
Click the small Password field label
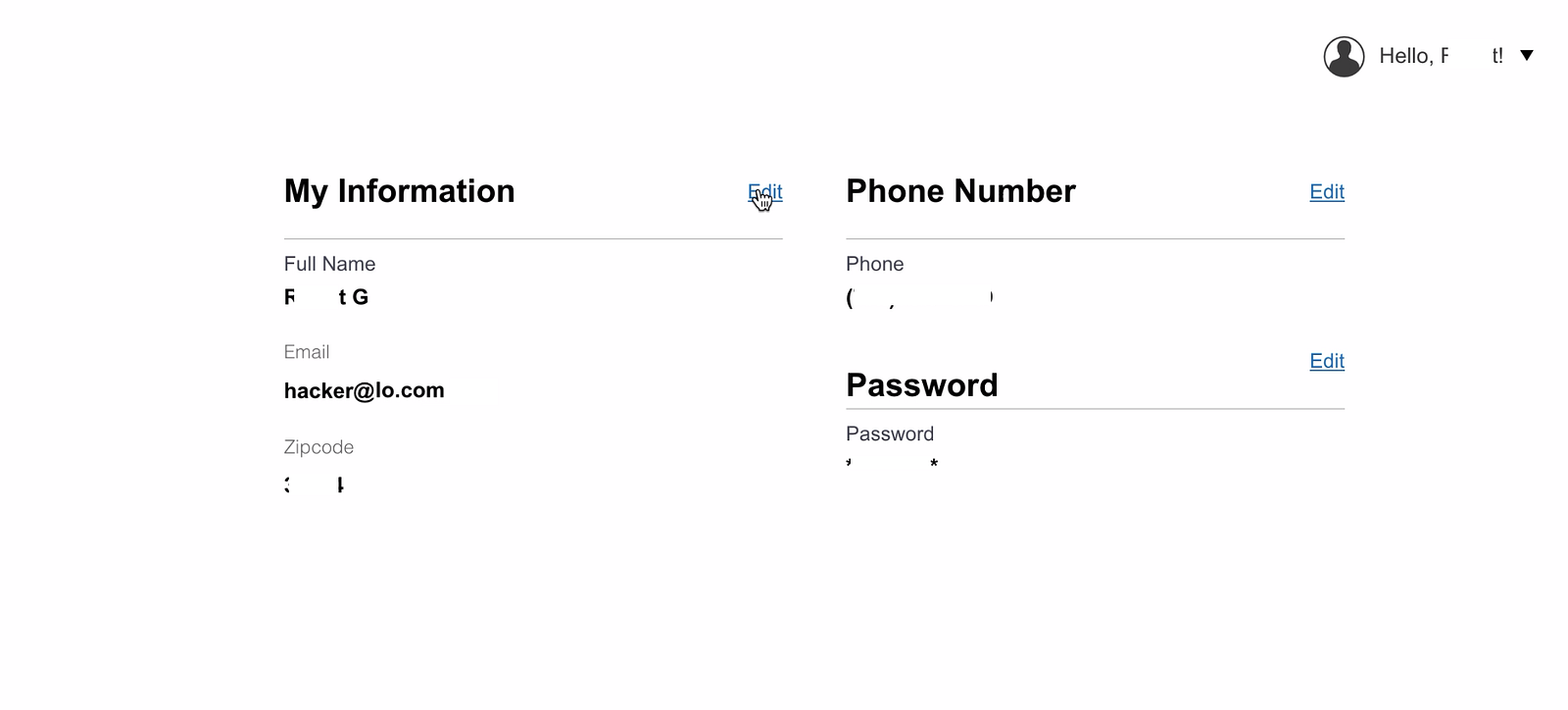pyautogui.click(x=890, y=433)
